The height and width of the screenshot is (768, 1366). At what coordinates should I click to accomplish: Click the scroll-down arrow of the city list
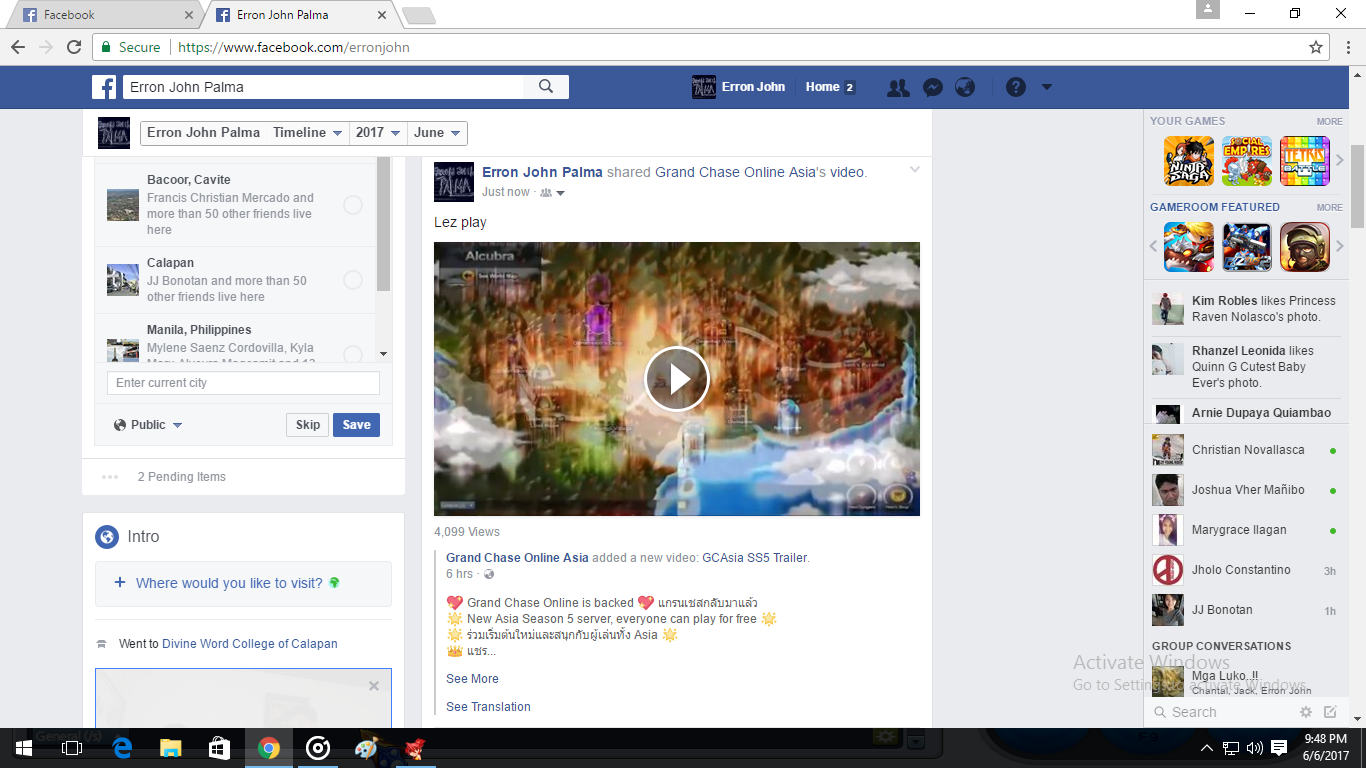[x=383, y=354]
